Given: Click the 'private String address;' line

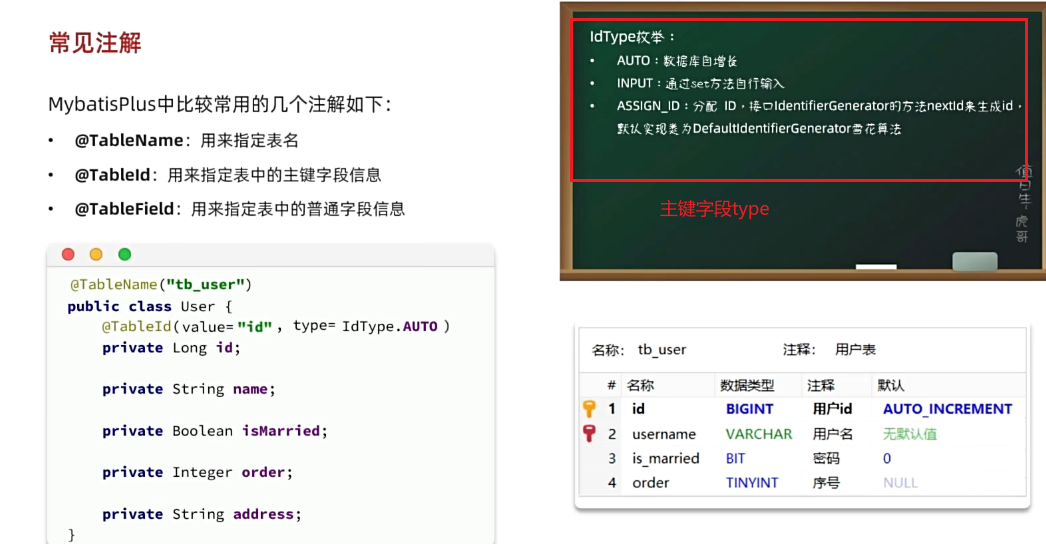Looking at the screenshot, I should tap(201, 514).
